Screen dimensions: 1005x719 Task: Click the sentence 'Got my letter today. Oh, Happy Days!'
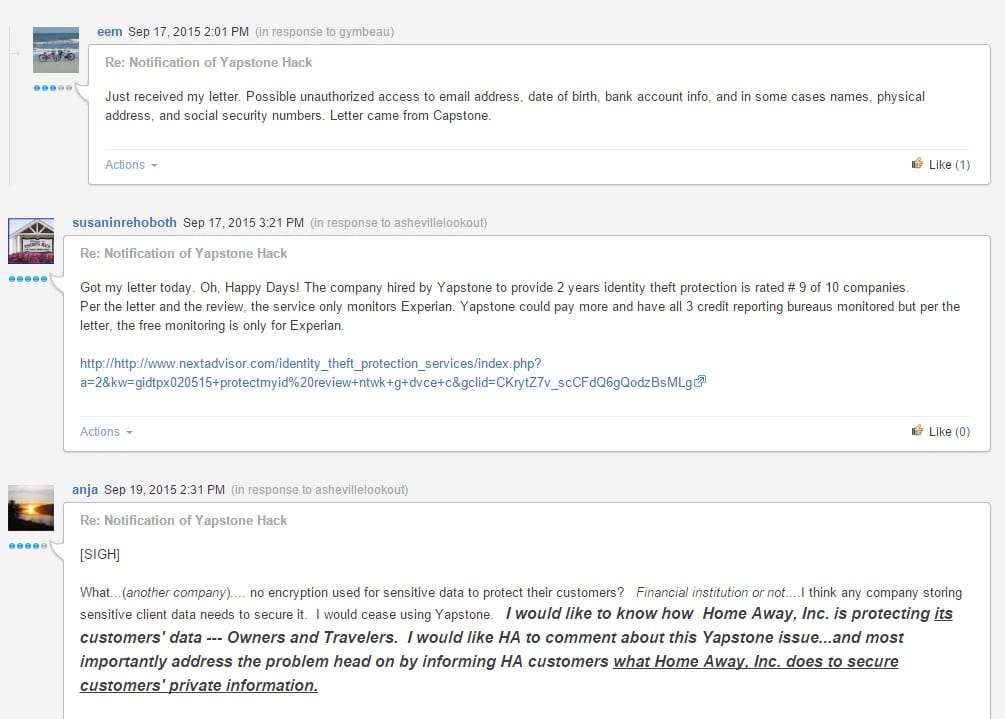(190, 287)
